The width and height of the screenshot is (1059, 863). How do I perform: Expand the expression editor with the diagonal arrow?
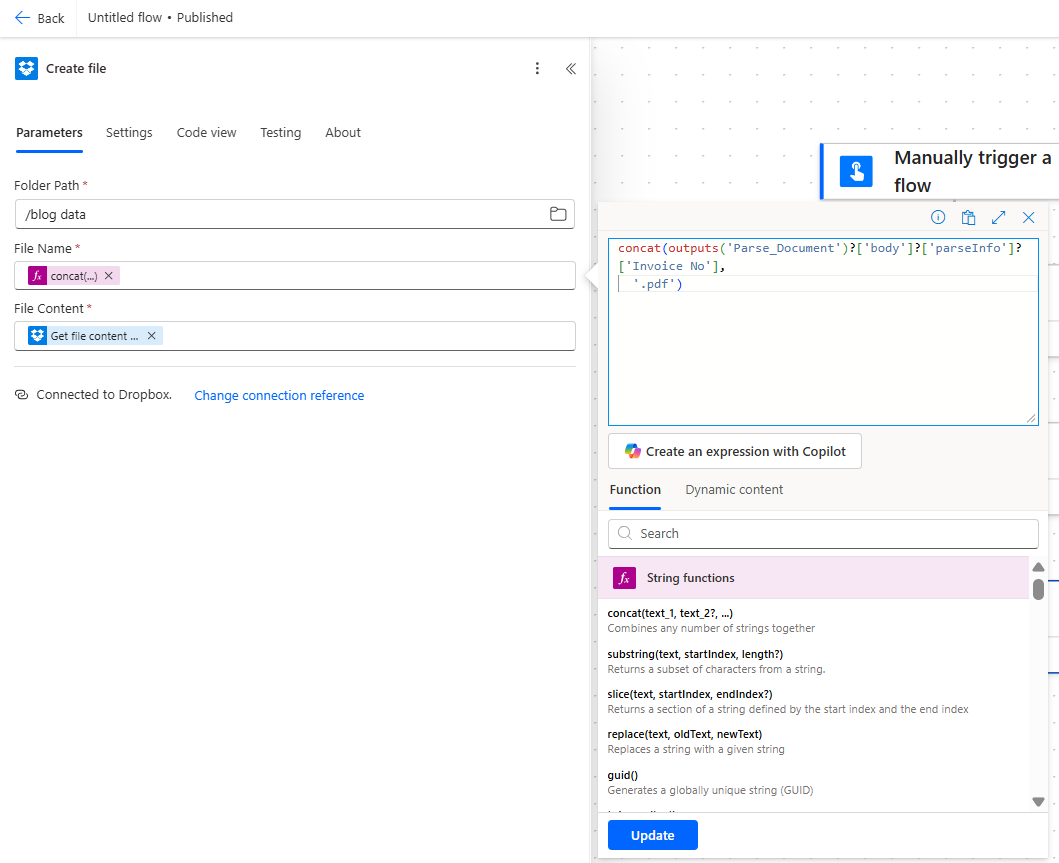[x=998, y=217]
